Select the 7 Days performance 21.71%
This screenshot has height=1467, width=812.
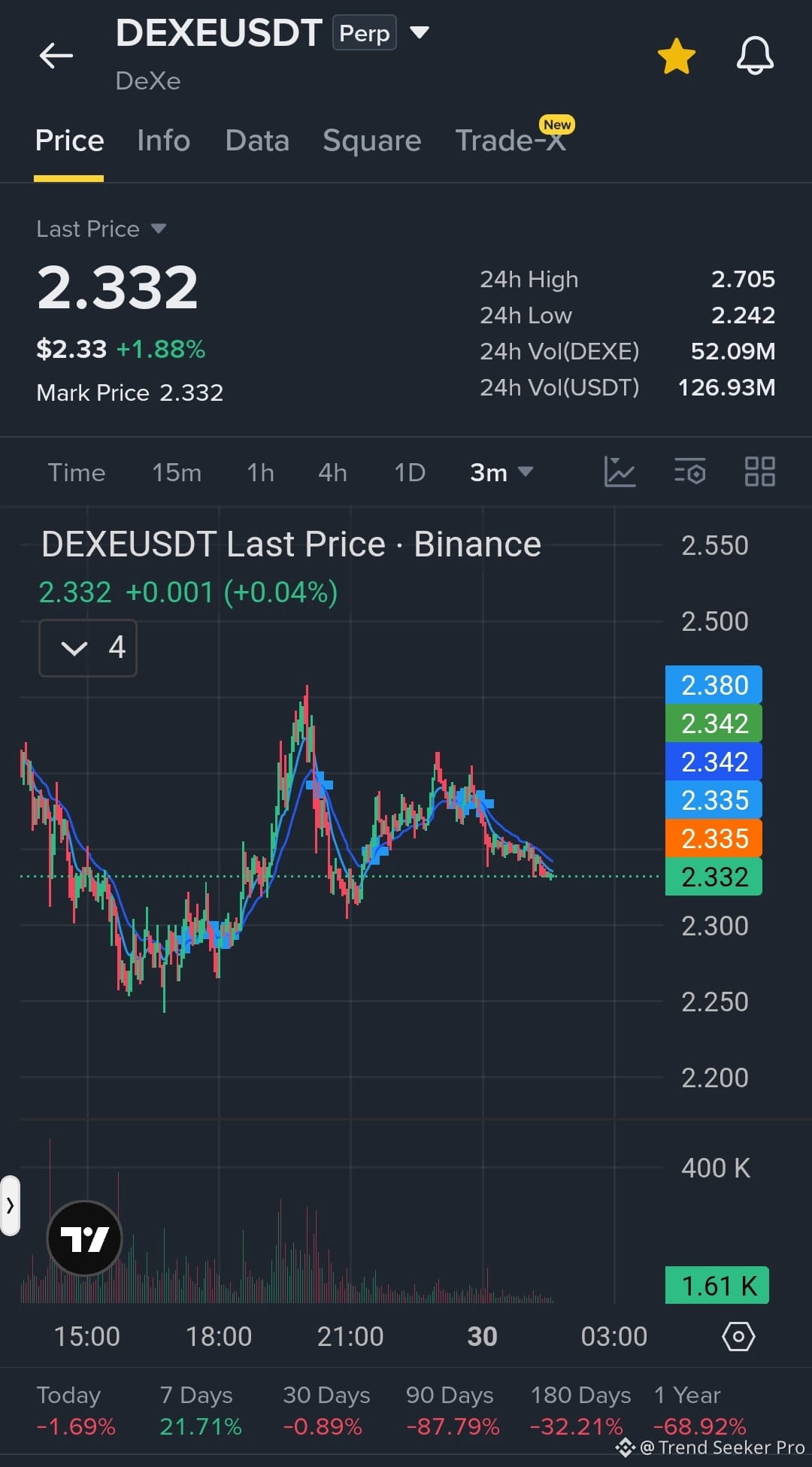pos(200,1411)
